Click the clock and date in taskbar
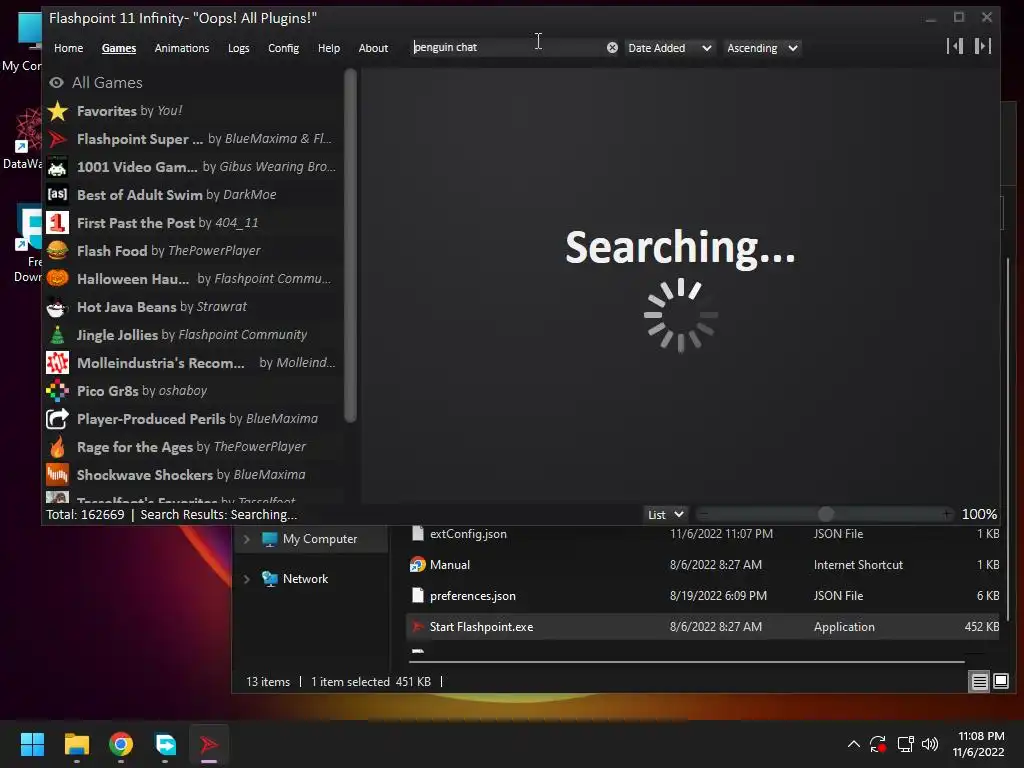 978,744
